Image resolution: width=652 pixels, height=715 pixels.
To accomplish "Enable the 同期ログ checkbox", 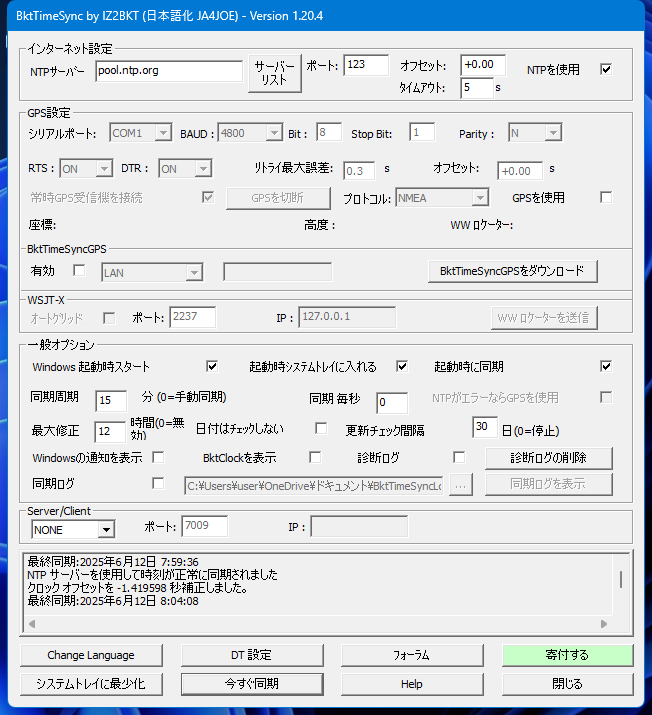I will (x=158, y=483).
